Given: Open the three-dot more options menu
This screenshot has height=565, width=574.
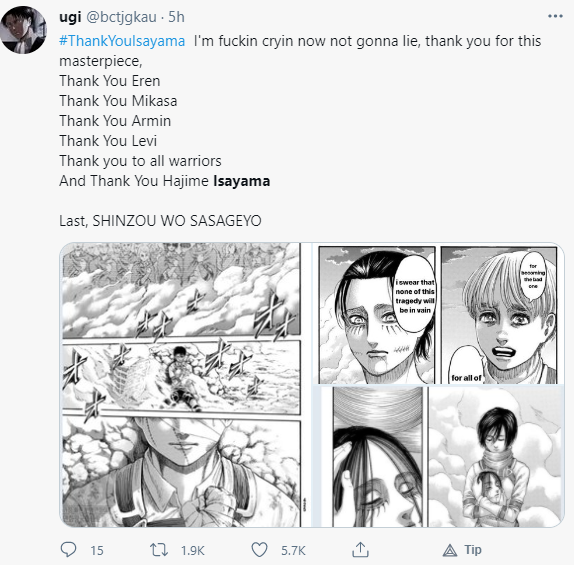Looking at the screenshot, I should pos(555,16).
